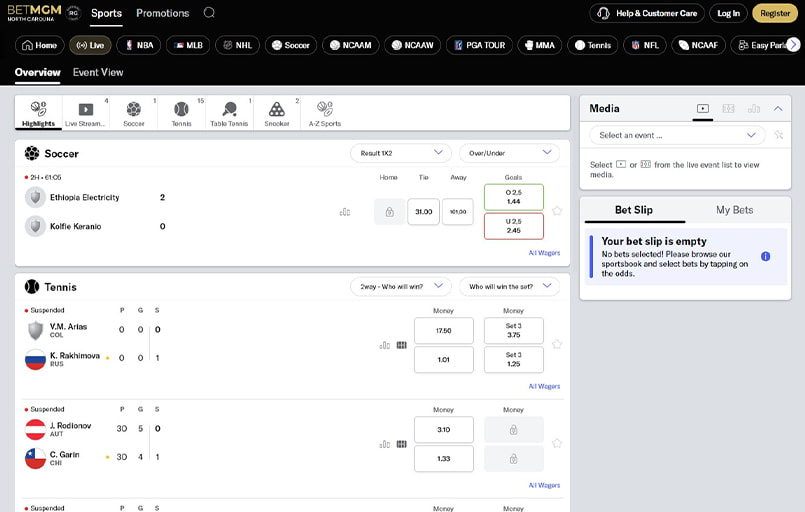Favorite the Arias vs Rakhimova match star

tap(557, 344)
